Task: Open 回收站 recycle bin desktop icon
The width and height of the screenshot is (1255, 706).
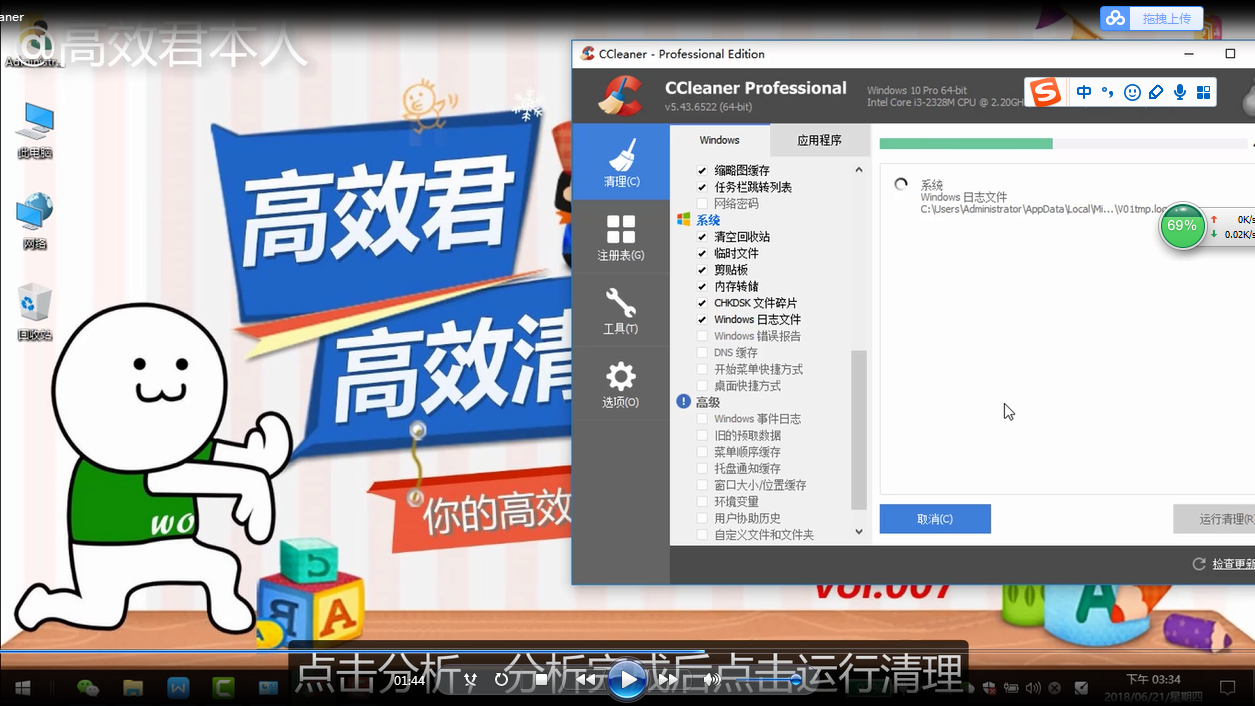Action: click(x=35, y=312)
